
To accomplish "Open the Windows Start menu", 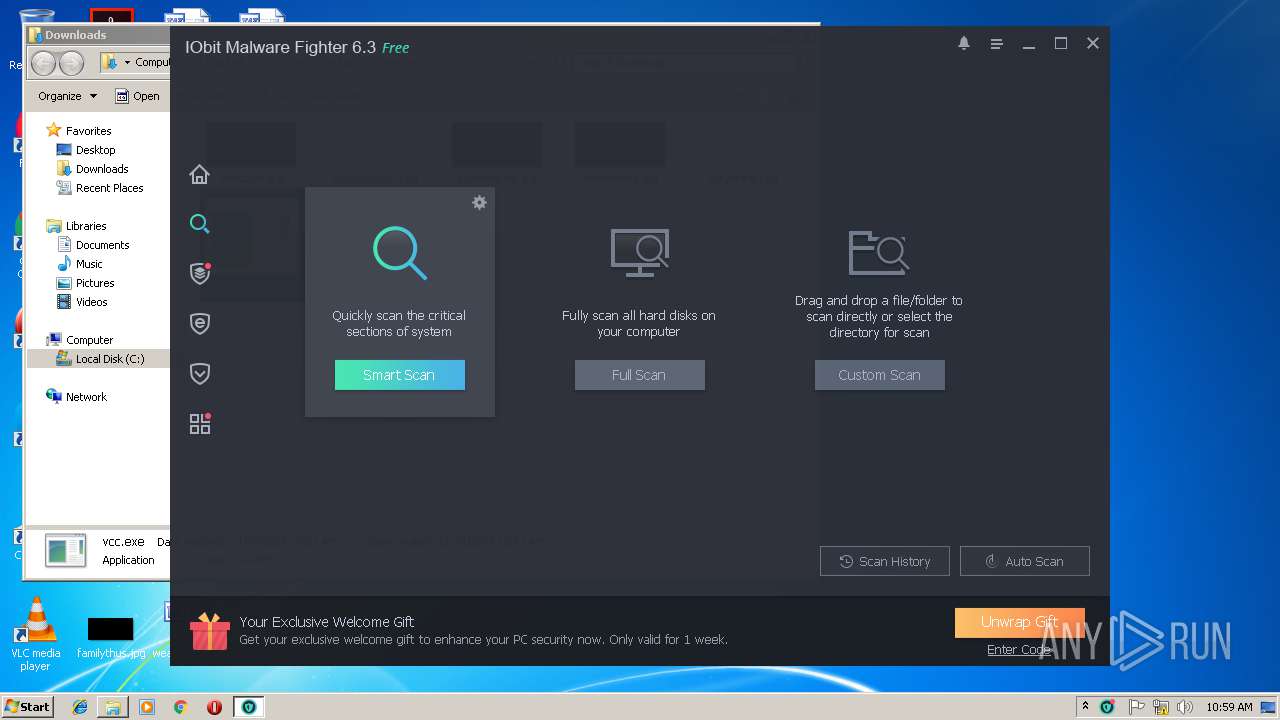I will [27, 706].
